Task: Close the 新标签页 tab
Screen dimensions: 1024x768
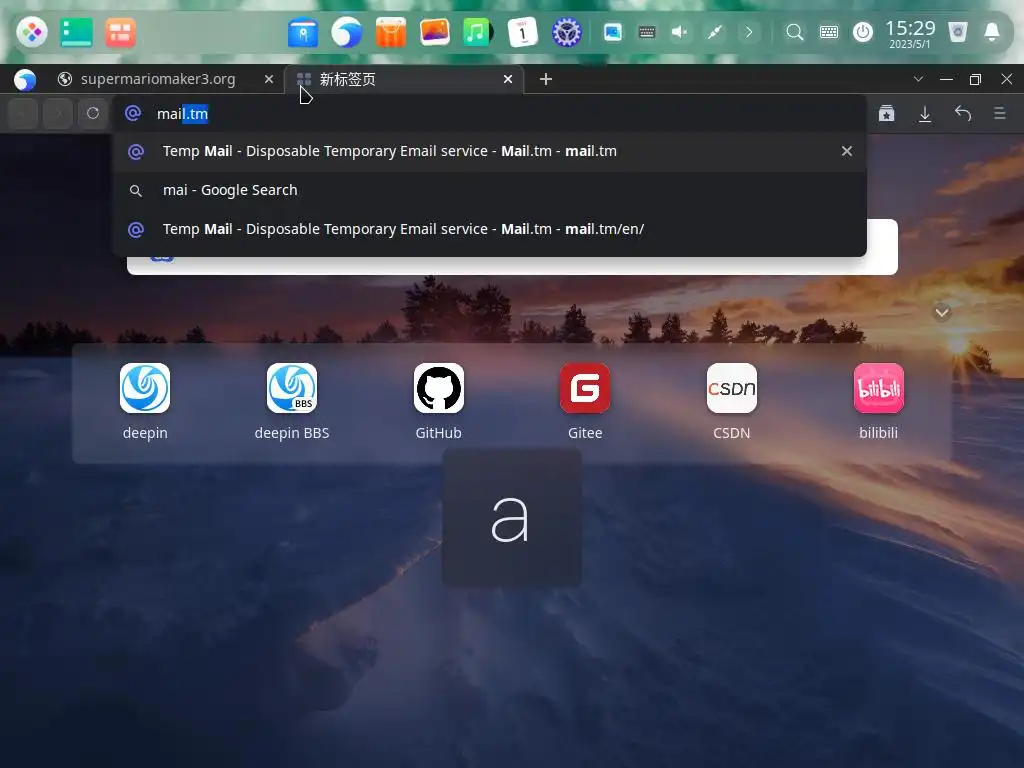Action: point(507,79)
